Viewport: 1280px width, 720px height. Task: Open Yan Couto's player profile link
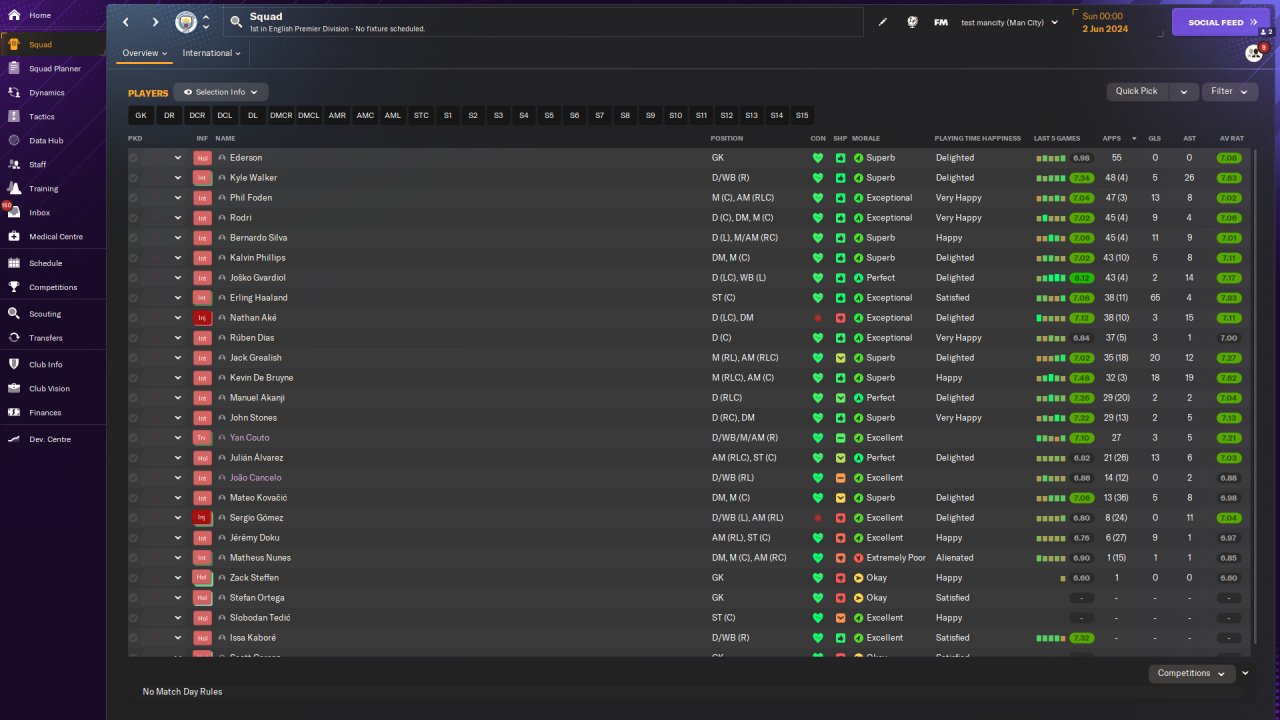249,438
